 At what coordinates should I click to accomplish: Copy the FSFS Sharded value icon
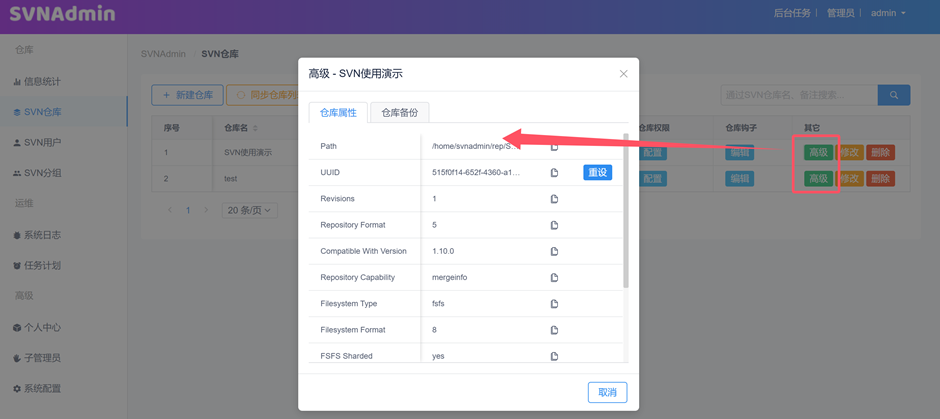point(555,356)
